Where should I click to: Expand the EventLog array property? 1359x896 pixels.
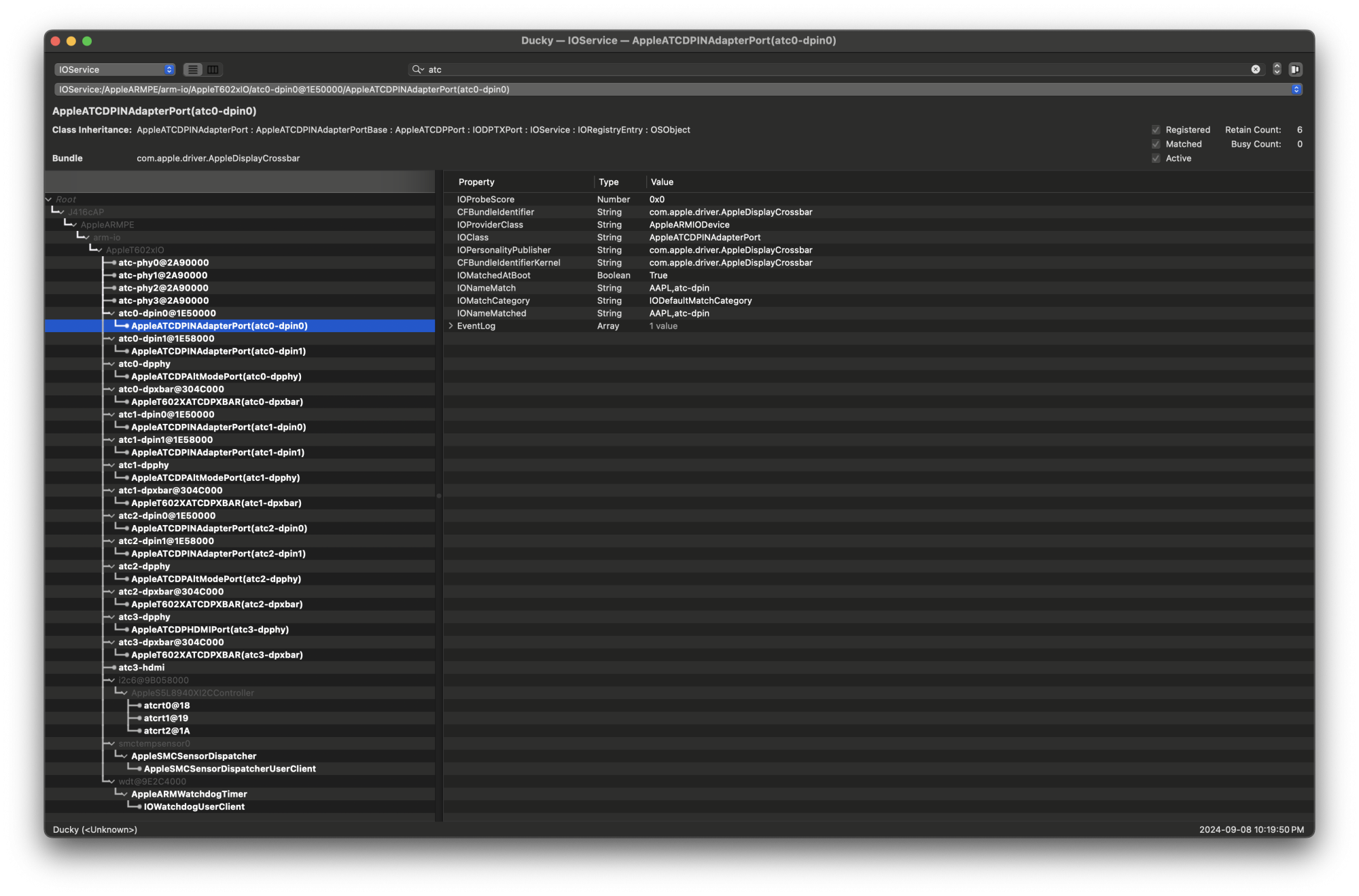[x=451, y=325]
